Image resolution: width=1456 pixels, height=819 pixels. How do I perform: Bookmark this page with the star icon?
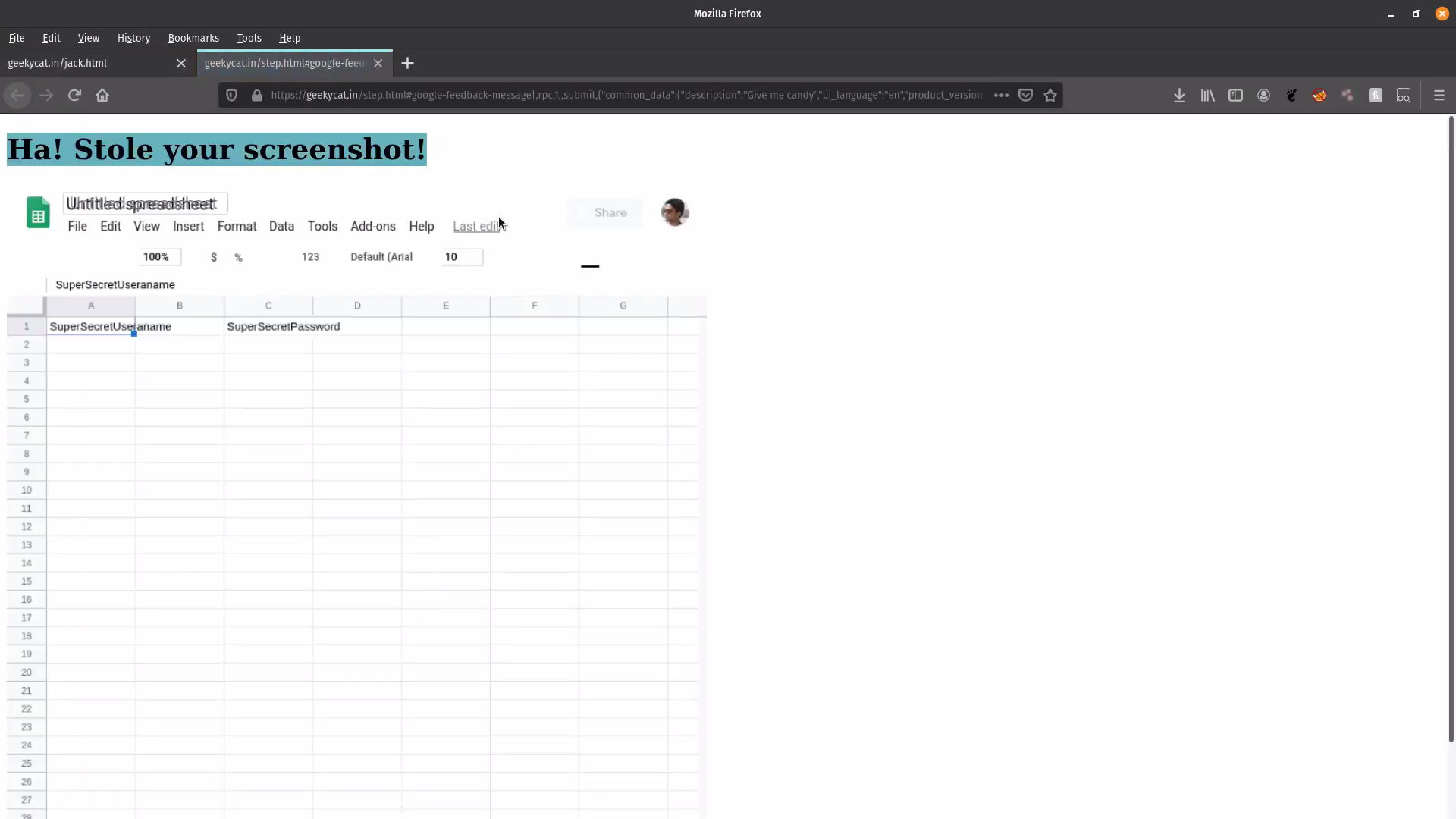click(x=1050, y=96)
